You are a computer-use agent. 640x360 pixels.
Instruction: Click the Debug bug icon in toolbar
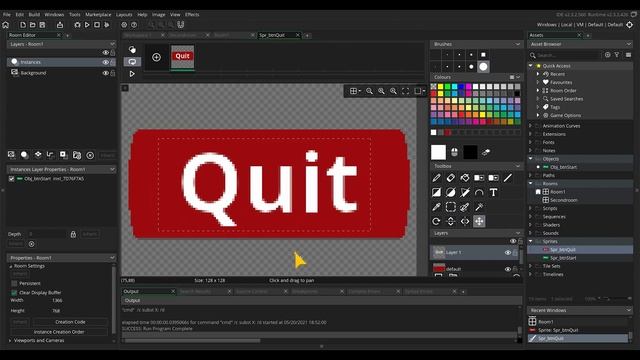tap(77, 25)
